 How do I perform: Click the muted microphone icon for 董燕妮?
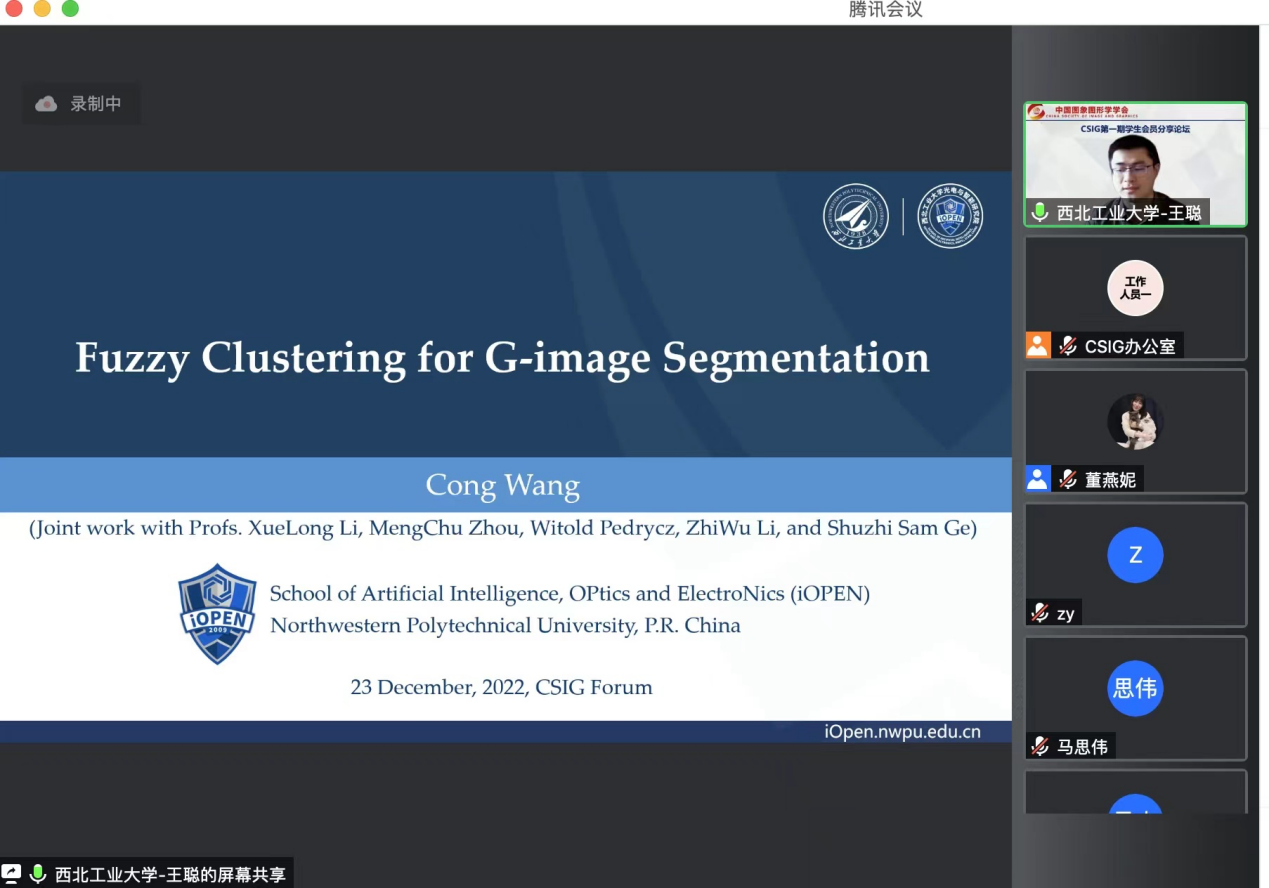(x=1068, y=479)
